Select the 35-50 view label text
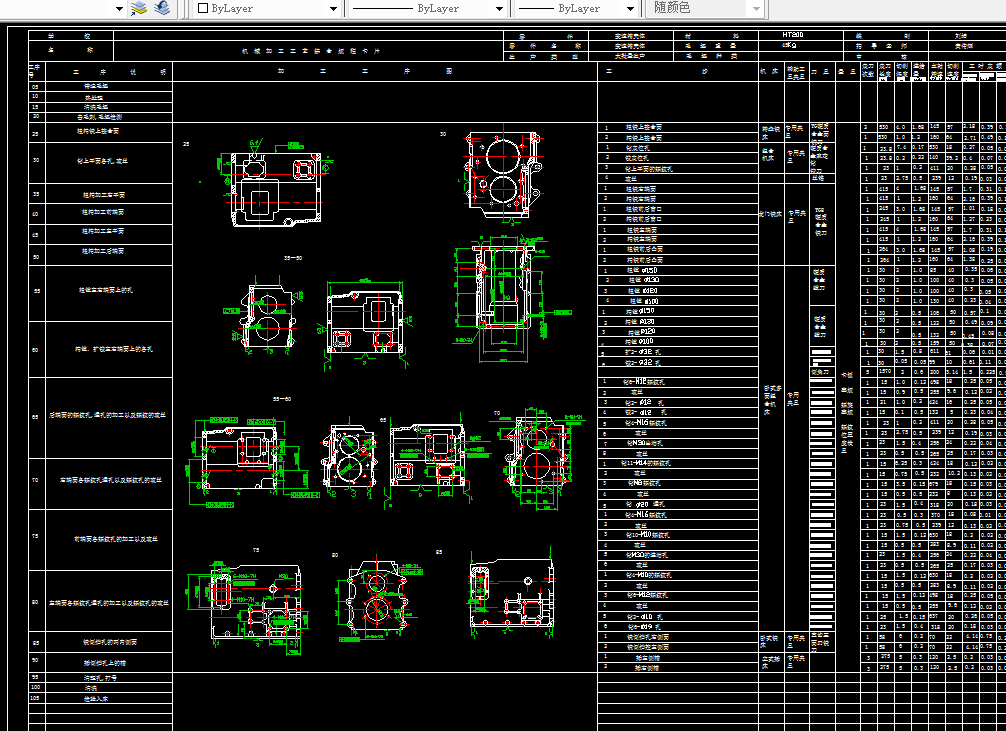This screenshot has width=1006, height=731. pyautogui.click(x=293, y=258)
